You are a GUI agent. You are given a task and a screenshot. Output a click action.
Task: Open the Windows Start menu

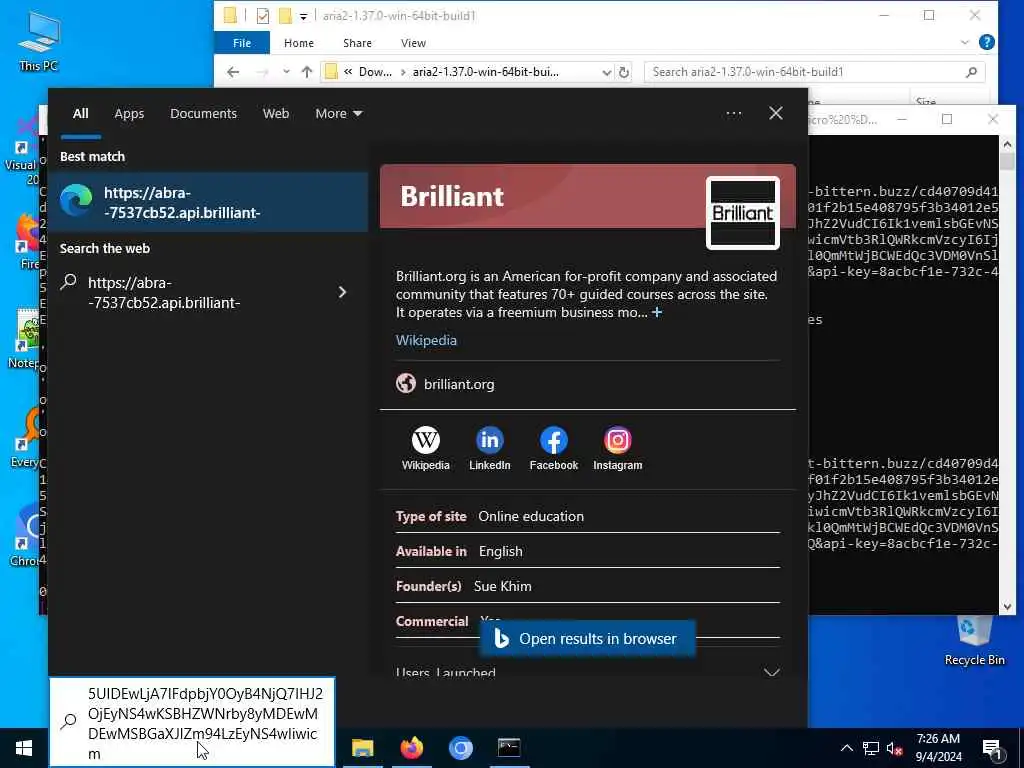24,748
